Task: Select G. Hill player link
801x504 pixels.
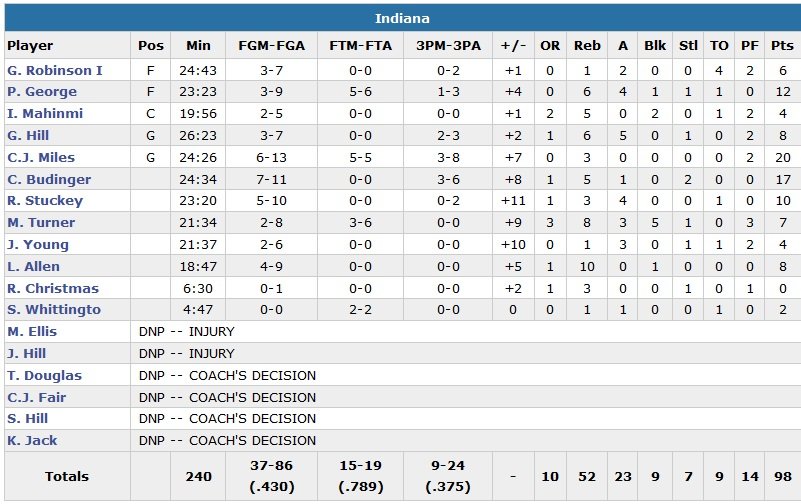Action: click(28, 135)
